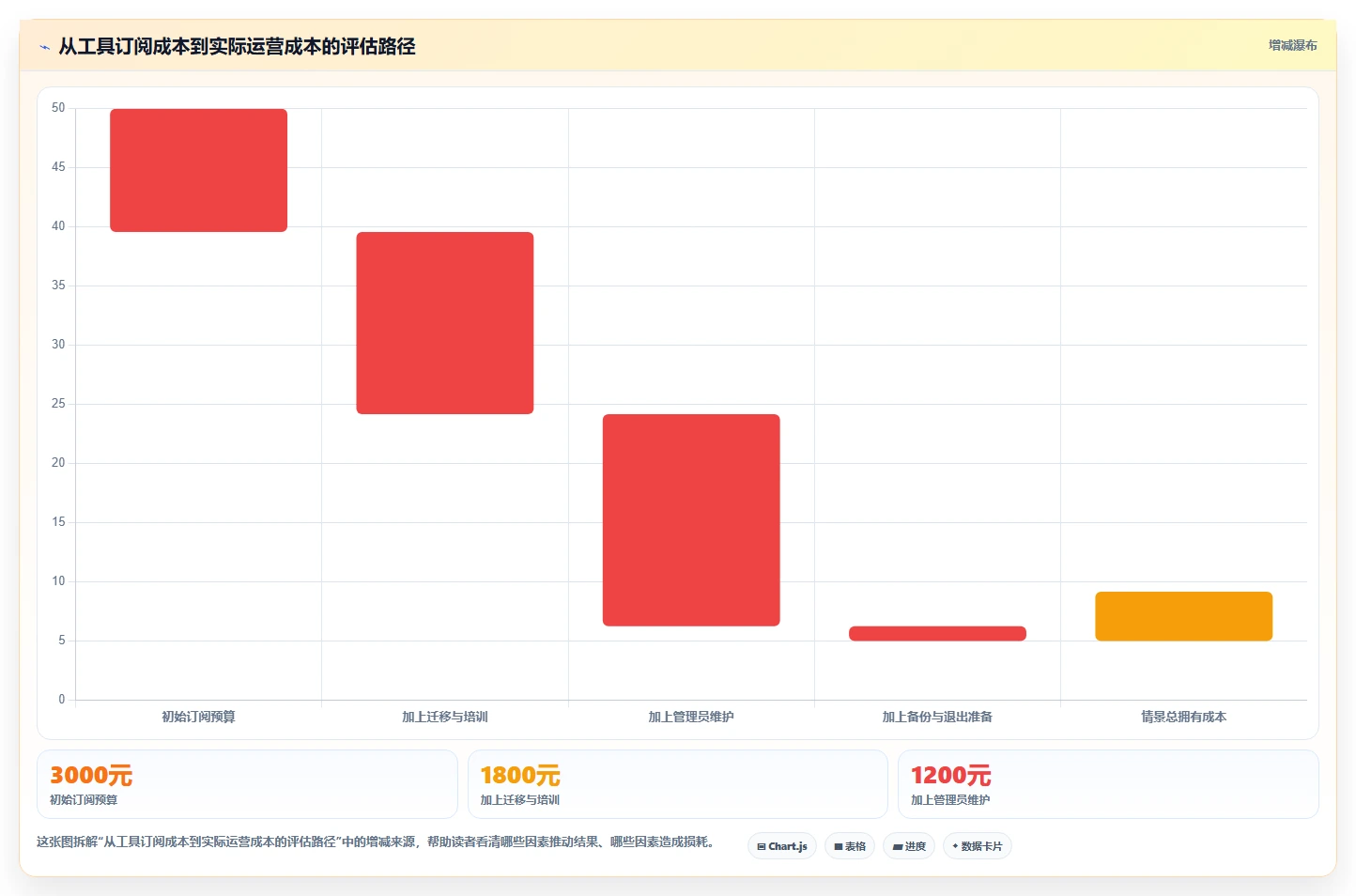The width and height of the screenshot is (1356, 896).
Task: Click the 初始订阅预算 axis label
Action: pos(198,717)
